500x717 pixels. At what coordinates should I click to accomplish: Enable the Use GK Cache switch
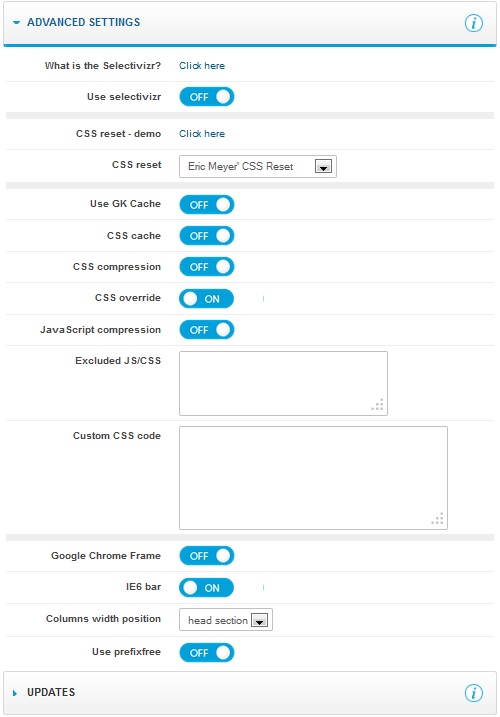(x=207, y=204)
